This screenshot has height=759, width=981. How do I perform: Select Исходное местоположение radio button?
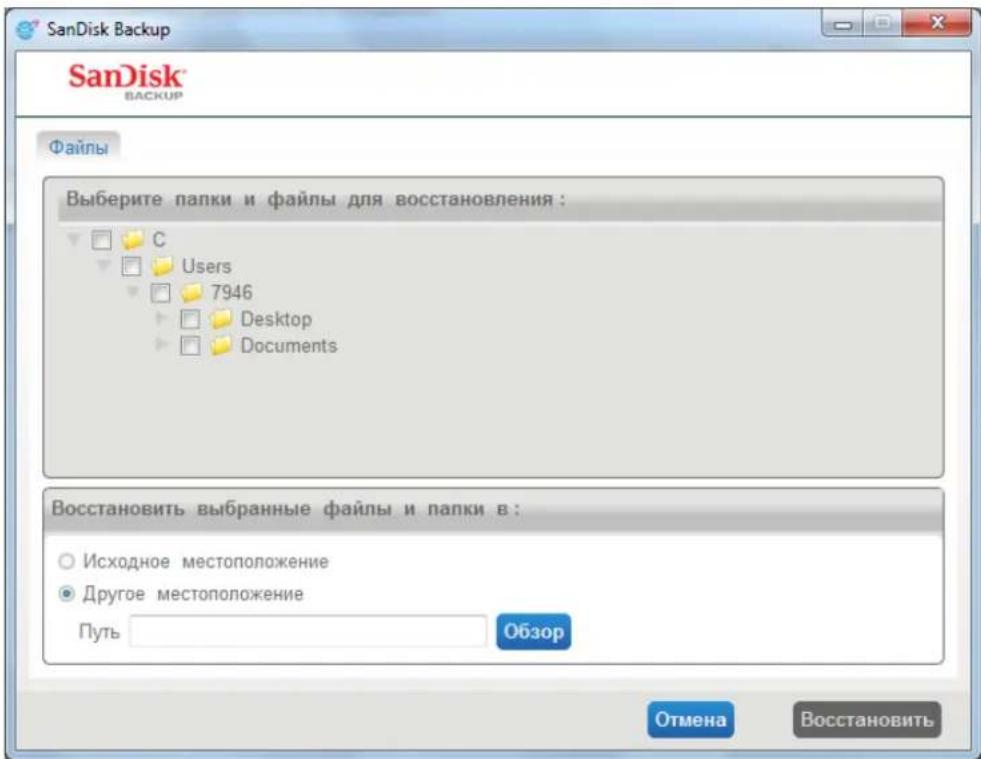tap(66, 561)
